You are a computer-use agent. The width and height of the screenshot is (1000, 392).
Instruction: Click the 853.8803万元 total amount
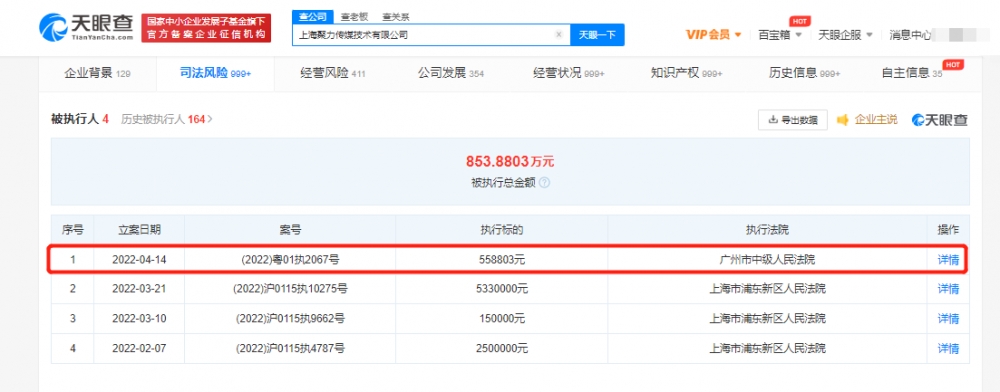click(x=510, y=161)
